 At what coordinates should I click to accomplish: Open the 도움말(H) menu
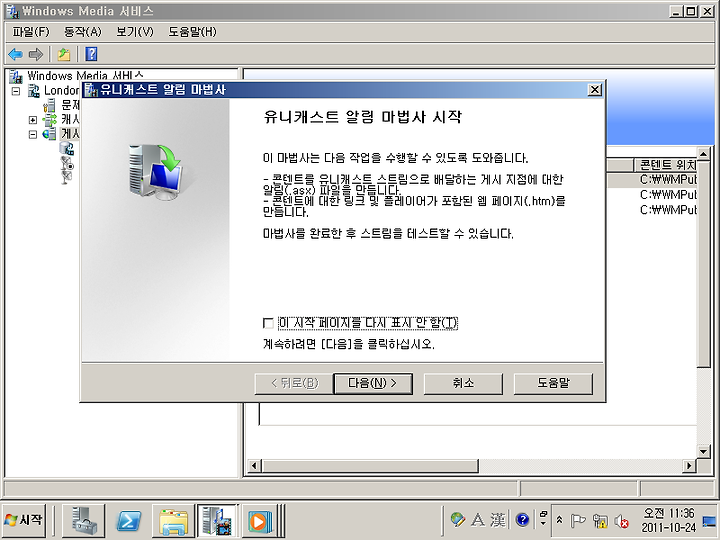192,32
